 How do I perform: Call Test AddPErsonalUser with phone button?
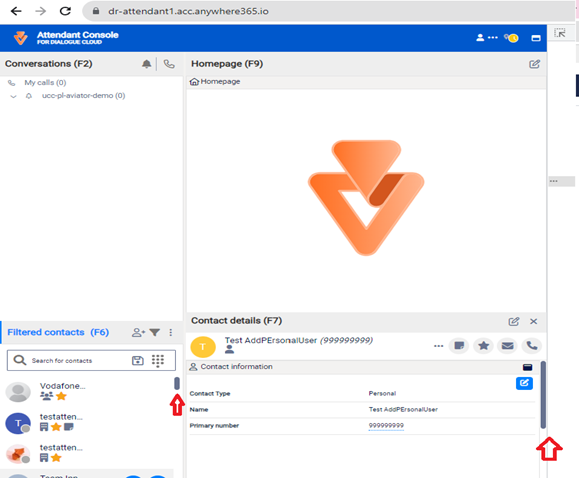point(532,346)
